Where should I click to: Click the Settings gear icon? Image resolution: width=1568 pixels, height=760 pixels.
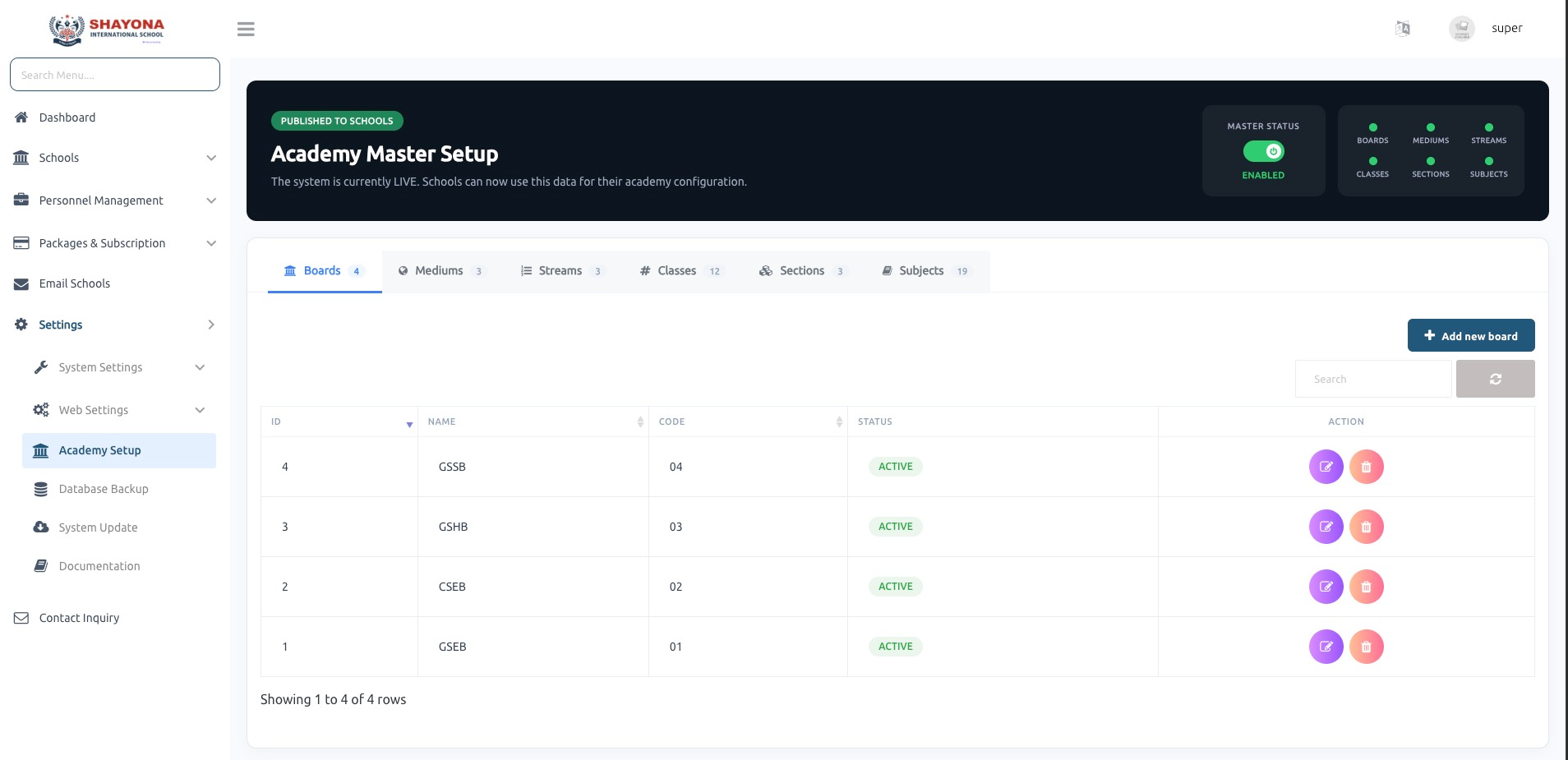[21, 325]
